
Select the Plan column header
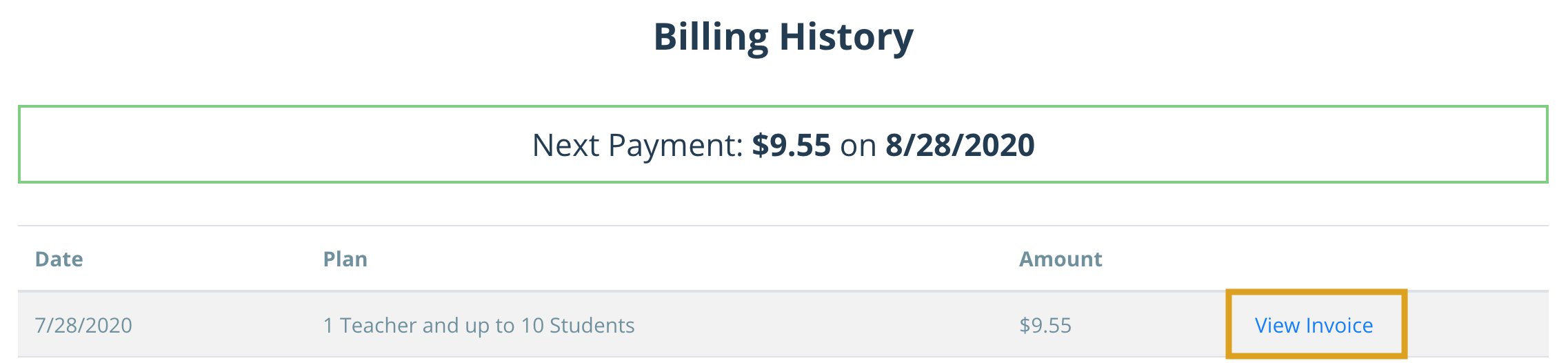(x=345, y=259)
